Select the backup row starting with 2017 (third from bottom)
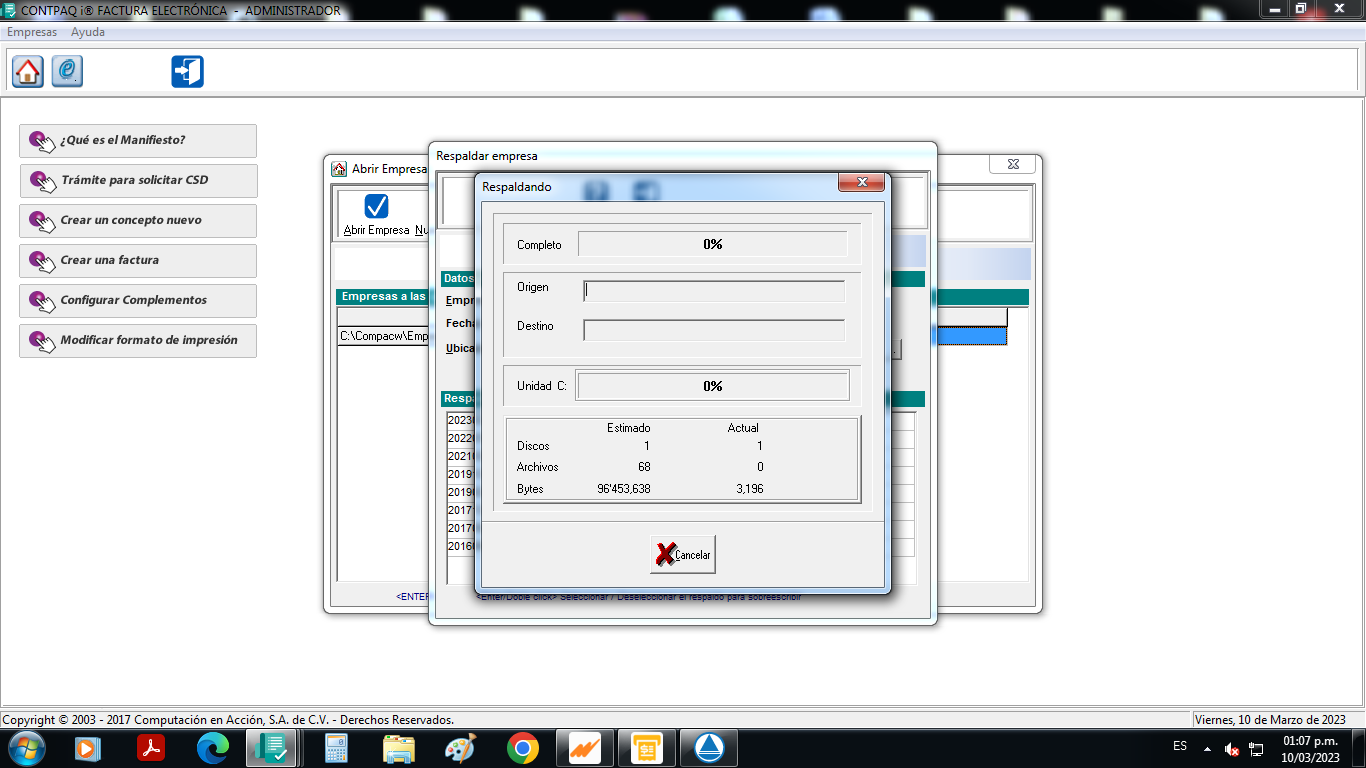 (461, 510)
